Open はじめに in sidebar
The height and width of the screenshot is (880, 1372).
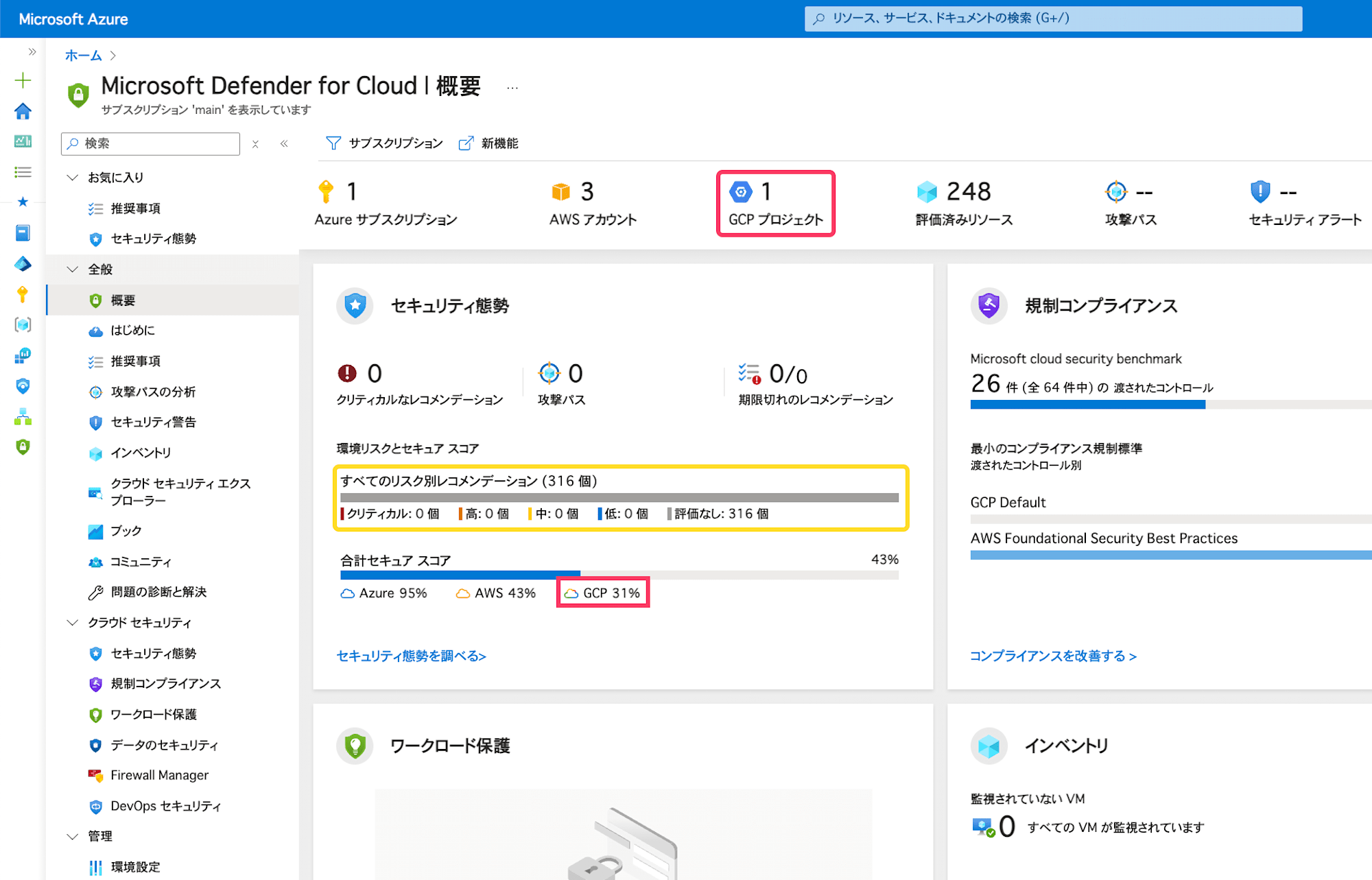132,331
